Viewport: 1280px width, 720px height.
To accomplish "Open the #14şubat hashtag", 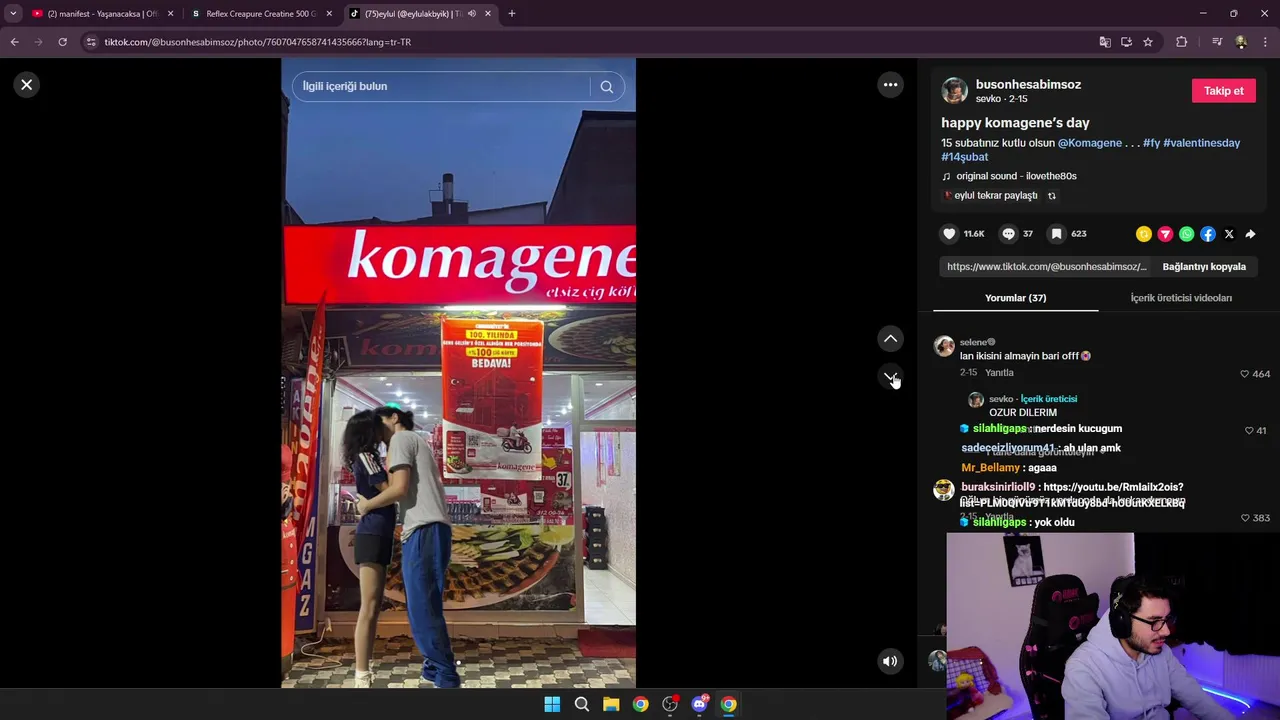I will click(x=964, y=157).
